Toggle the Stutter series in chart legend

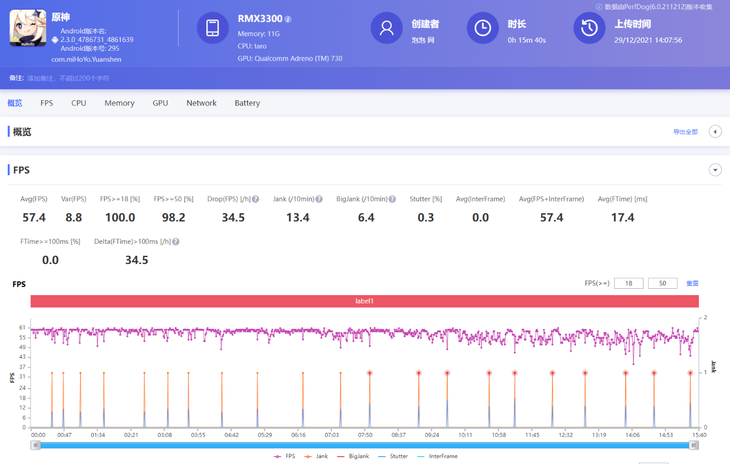click(x=393, y=456)
